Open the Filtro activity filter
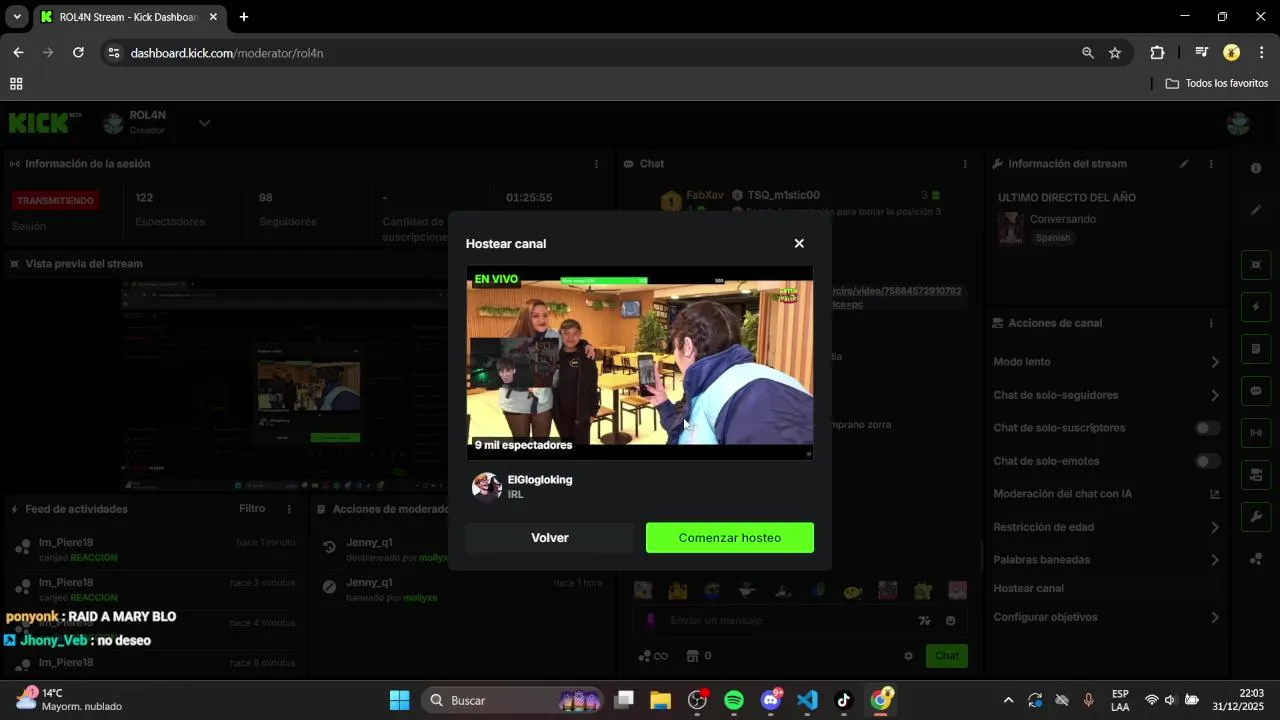The image size is (1280, 720). (252, 509)
